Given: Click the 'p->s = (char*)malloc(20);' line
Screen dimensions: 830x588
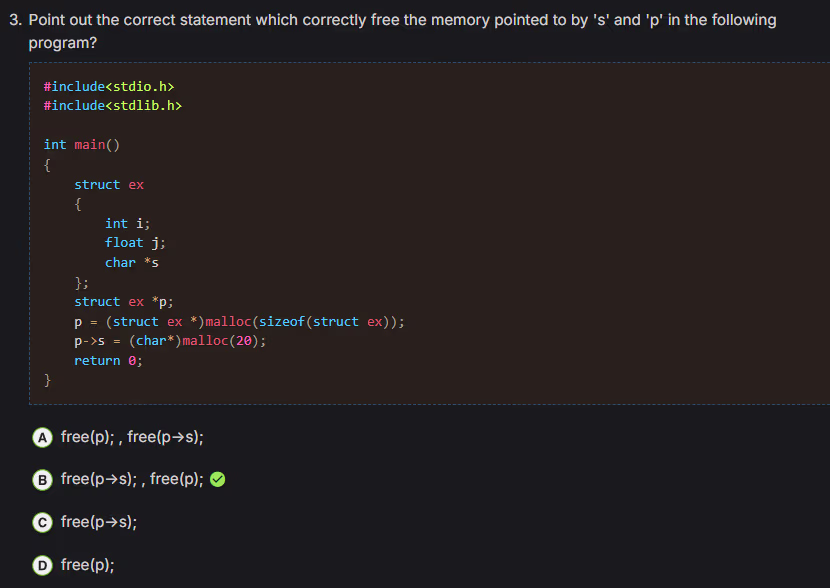Looking at the screenshot, I should click(170, 340).
